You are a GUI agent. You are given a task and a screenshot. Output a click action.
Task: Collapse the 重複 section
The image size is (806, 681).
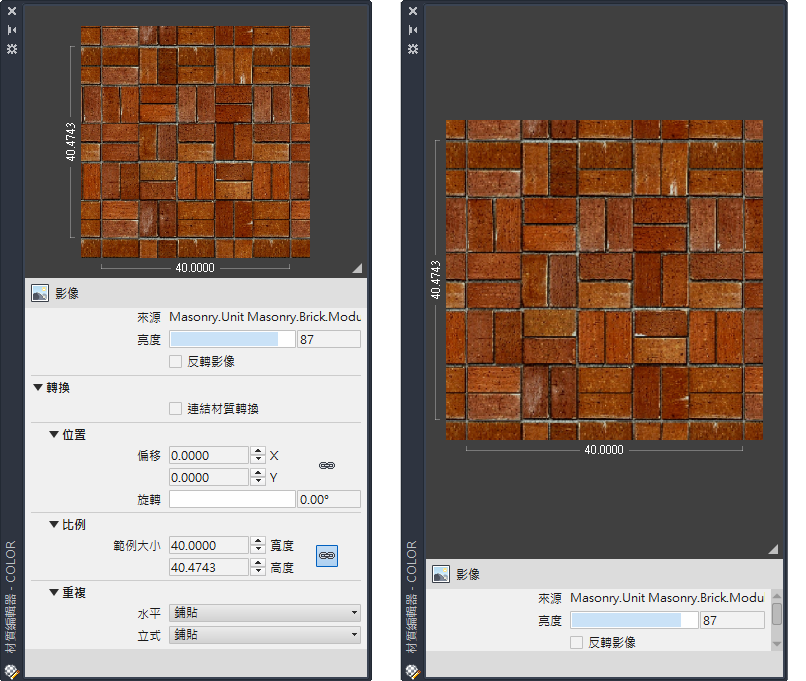(x=53, y=593)
